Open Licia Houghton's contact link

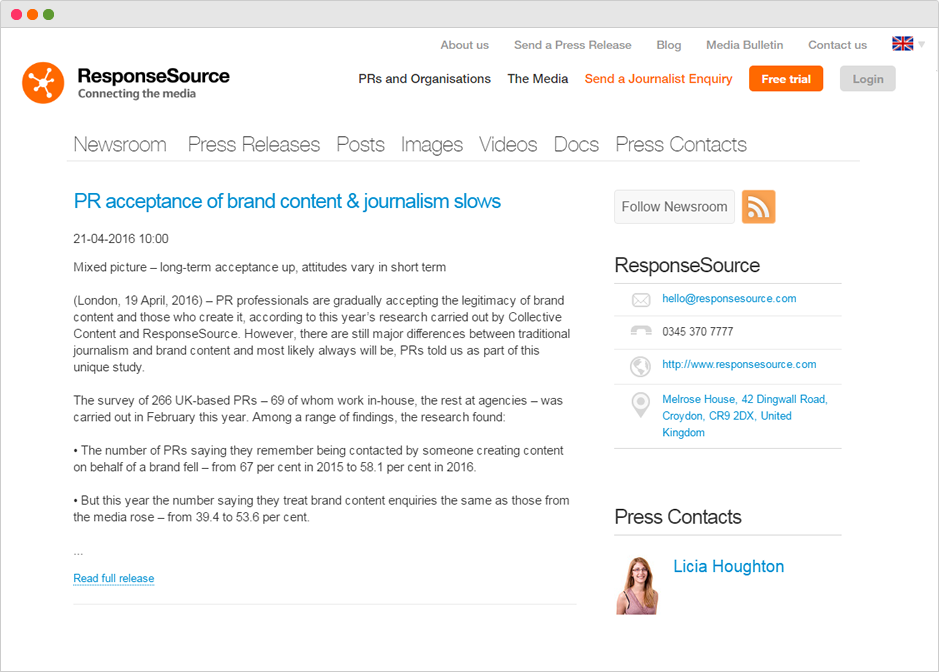pos(728,566)
